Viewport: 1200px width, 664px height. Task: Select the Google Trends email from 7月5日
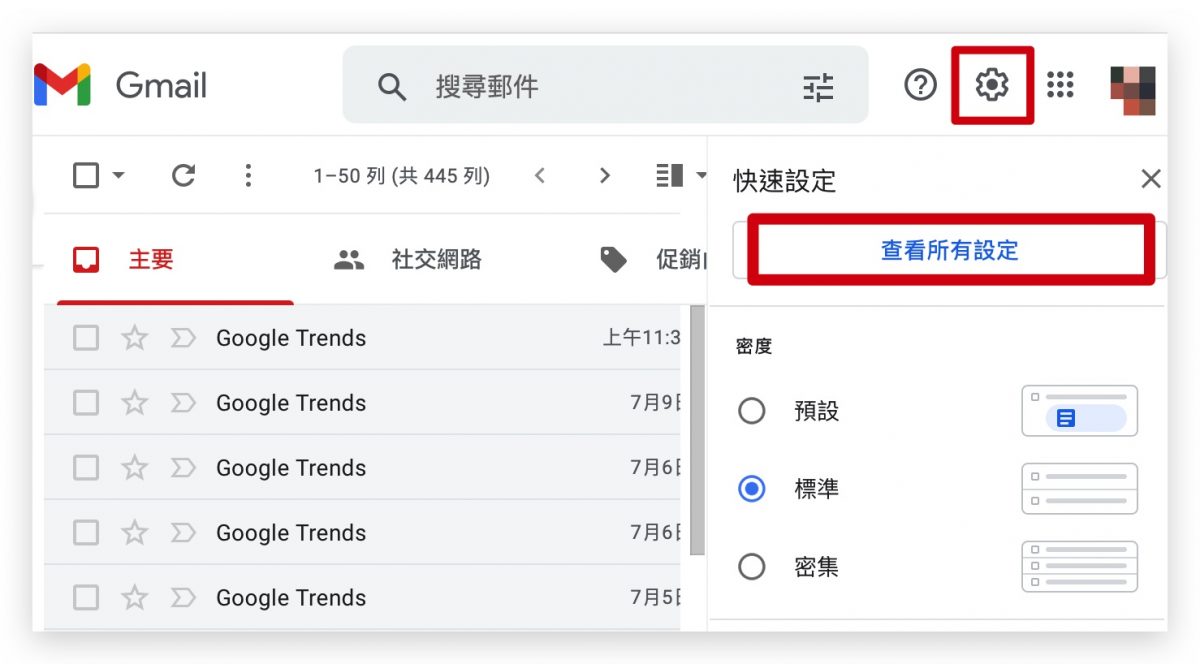click(86, 597)
